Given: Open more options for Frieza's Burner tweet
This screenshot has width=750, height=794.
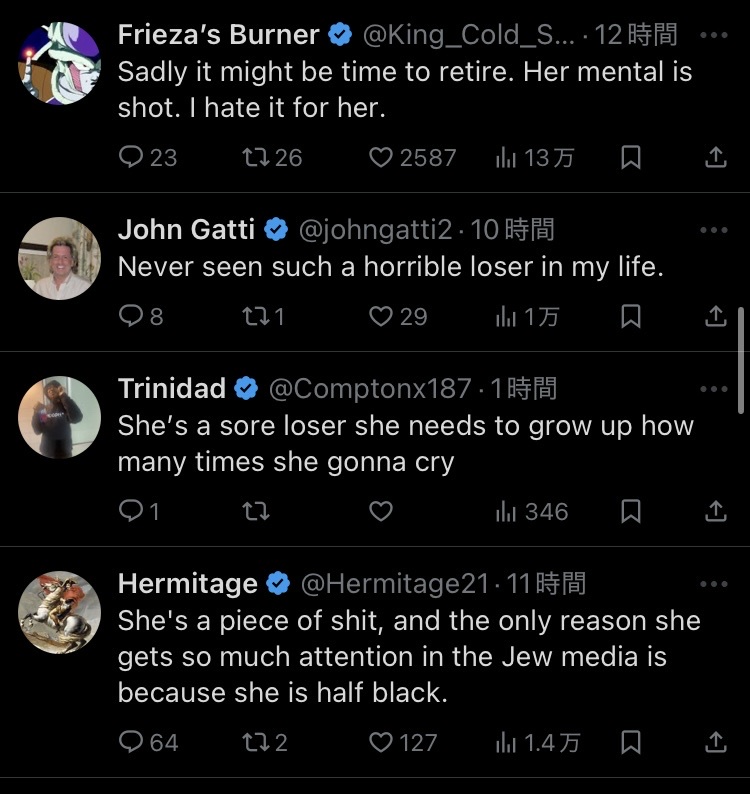Looking at the screenshot, I should click(x=714, y=35).
